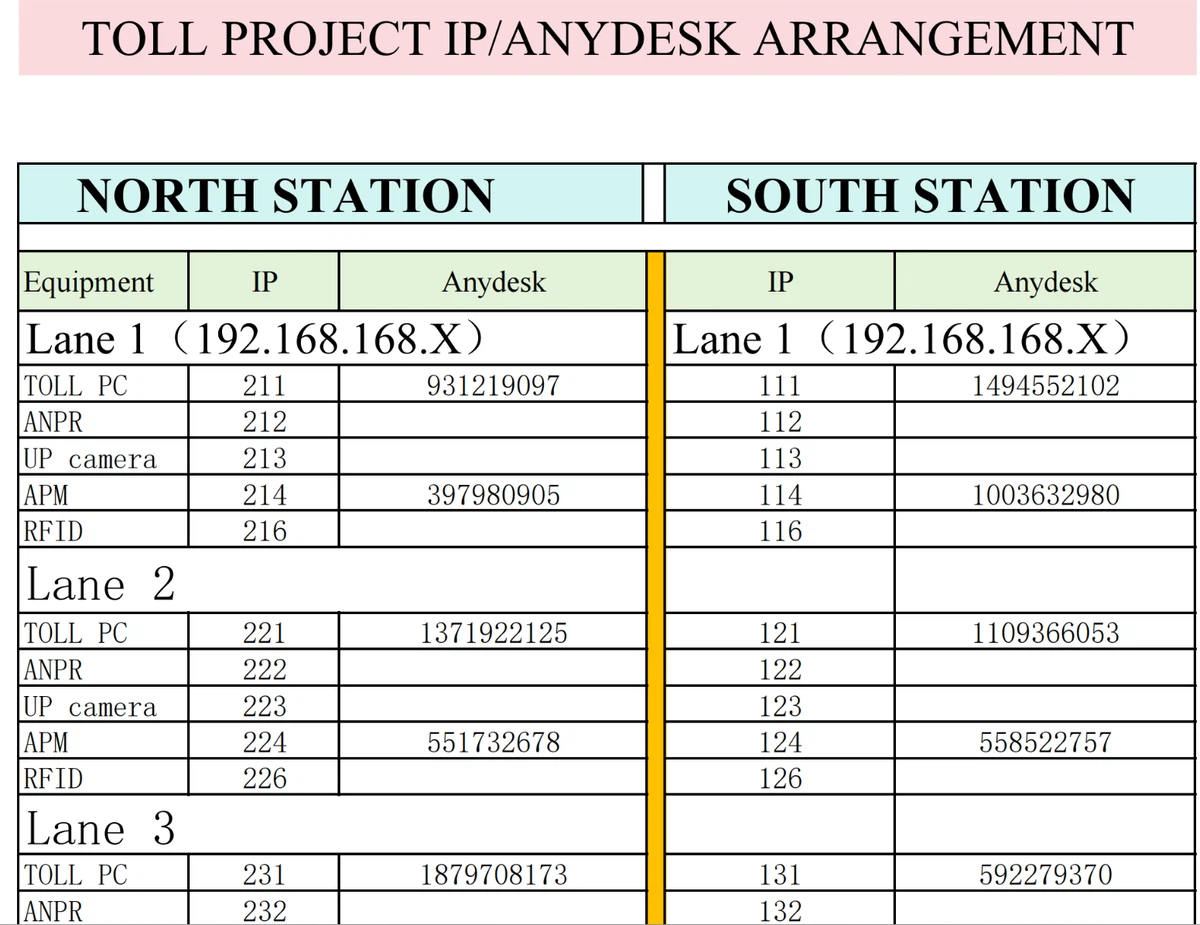Screen dimensions: 1200x925
Task: Click the IP value 111 cell
Action: tap(780, 386)
